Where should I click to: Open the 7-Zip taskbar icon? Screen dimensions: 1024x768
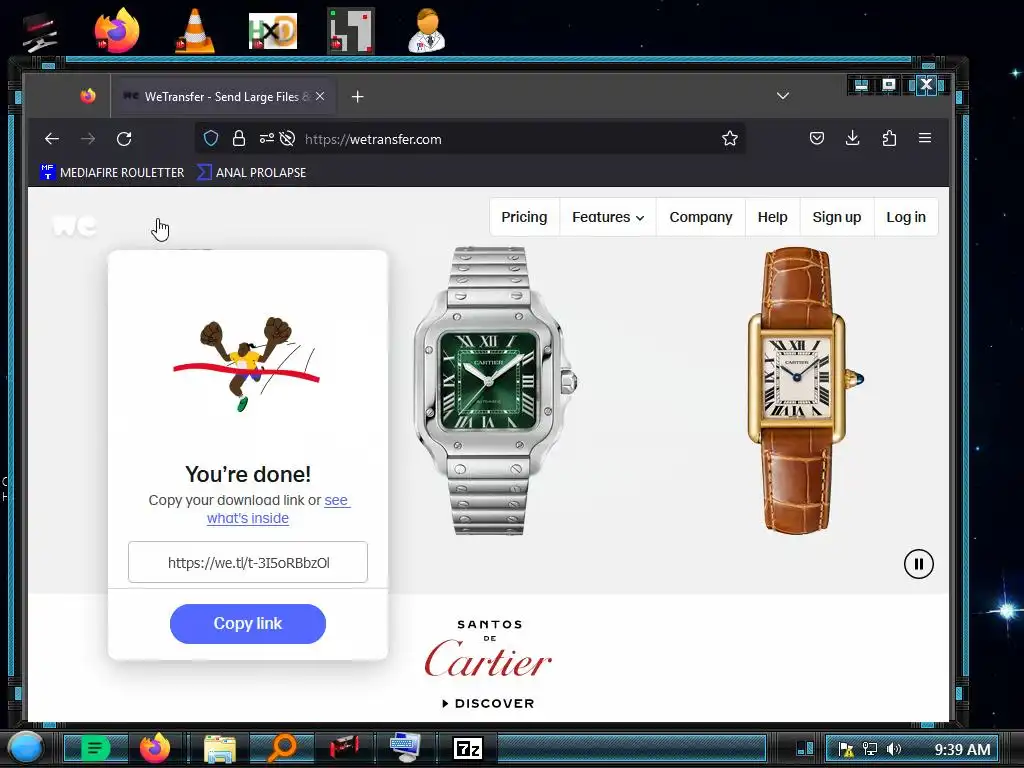pyautogui.click(x=468, y=748)
